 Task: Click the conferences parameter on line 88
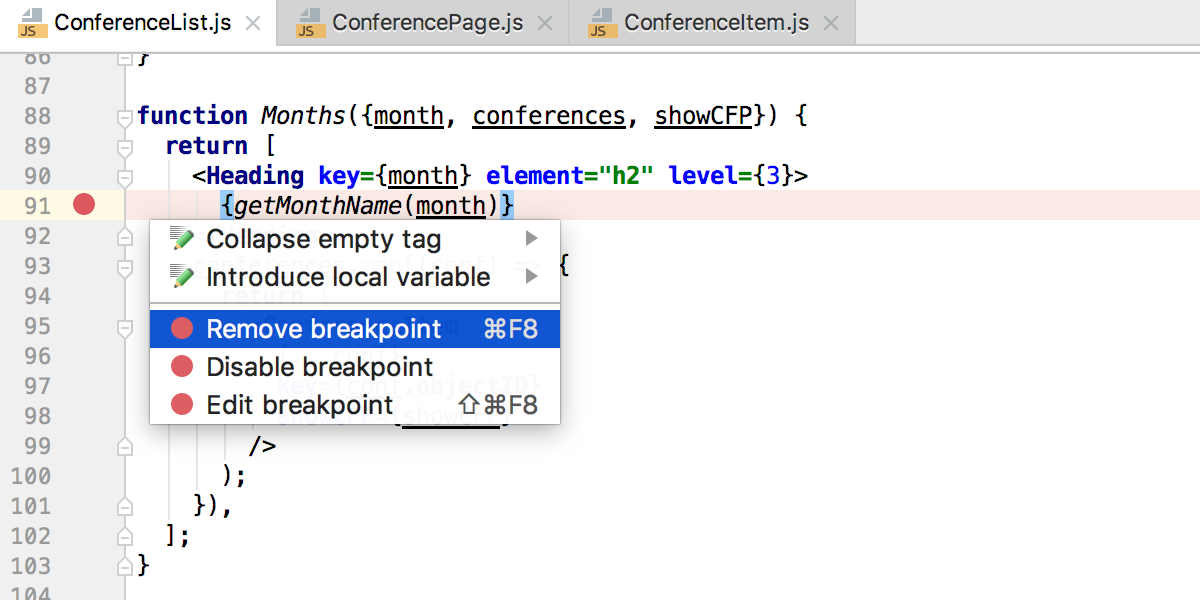click(x=549, y=116)
